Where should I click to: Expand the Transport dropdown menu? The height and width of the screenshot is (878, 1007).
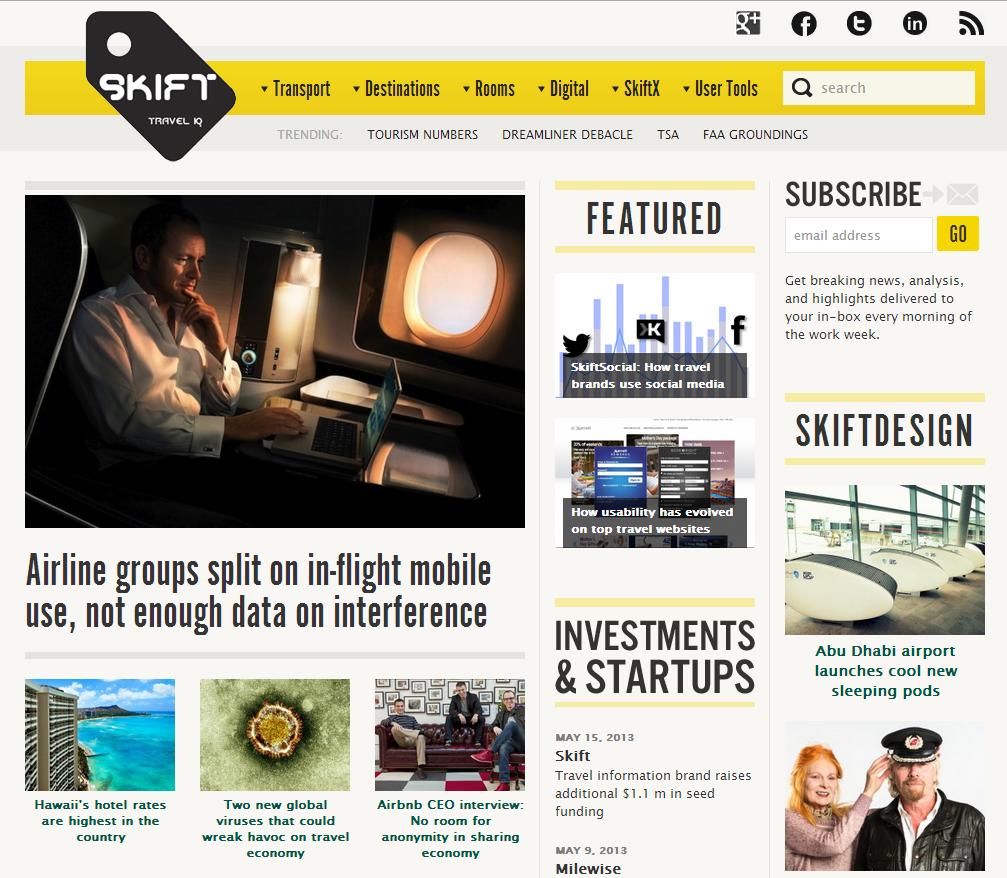pyautogui.click(x=295, y=89)
